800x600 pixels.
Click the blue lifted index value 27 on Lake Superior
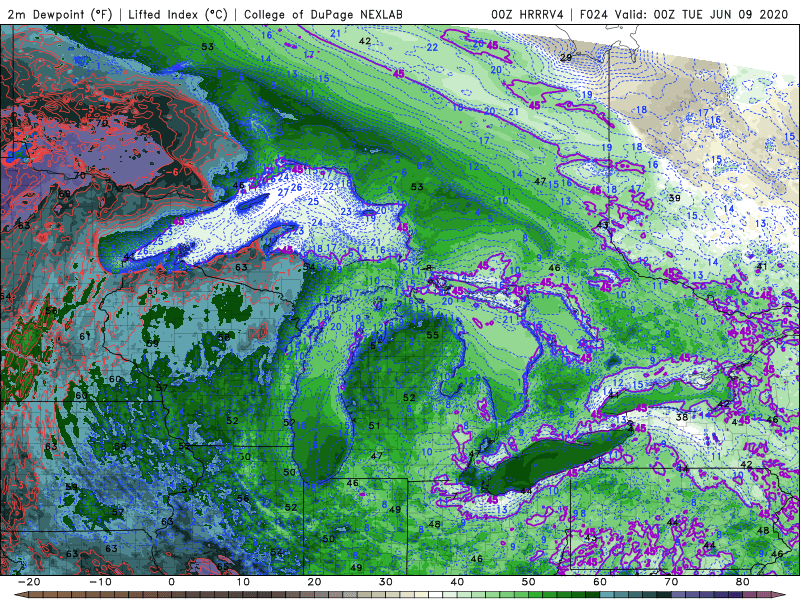pos(283,192)
